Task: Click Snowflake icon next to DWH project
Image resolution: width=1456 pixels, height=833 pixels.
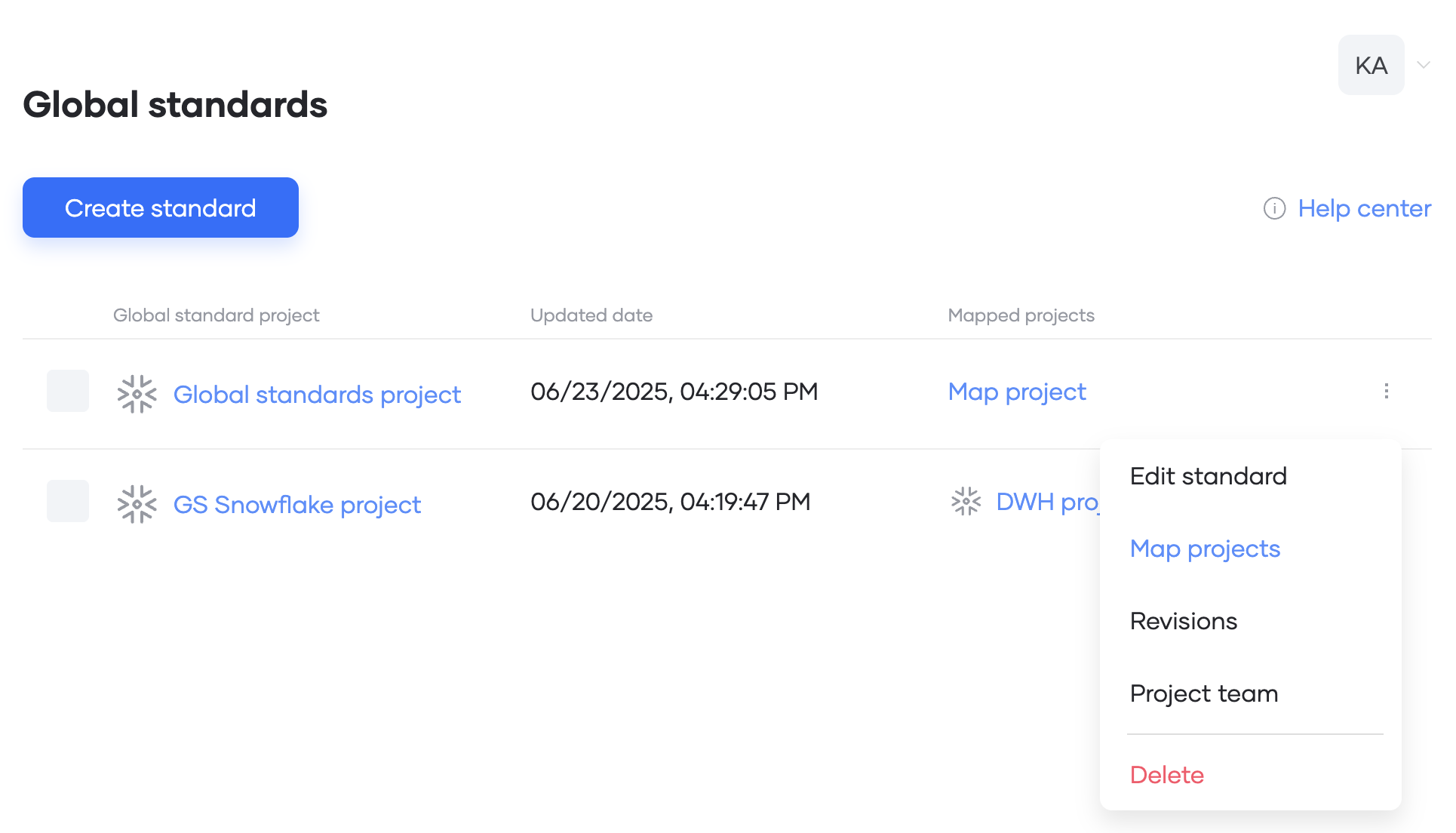Action: coord(966,501)
